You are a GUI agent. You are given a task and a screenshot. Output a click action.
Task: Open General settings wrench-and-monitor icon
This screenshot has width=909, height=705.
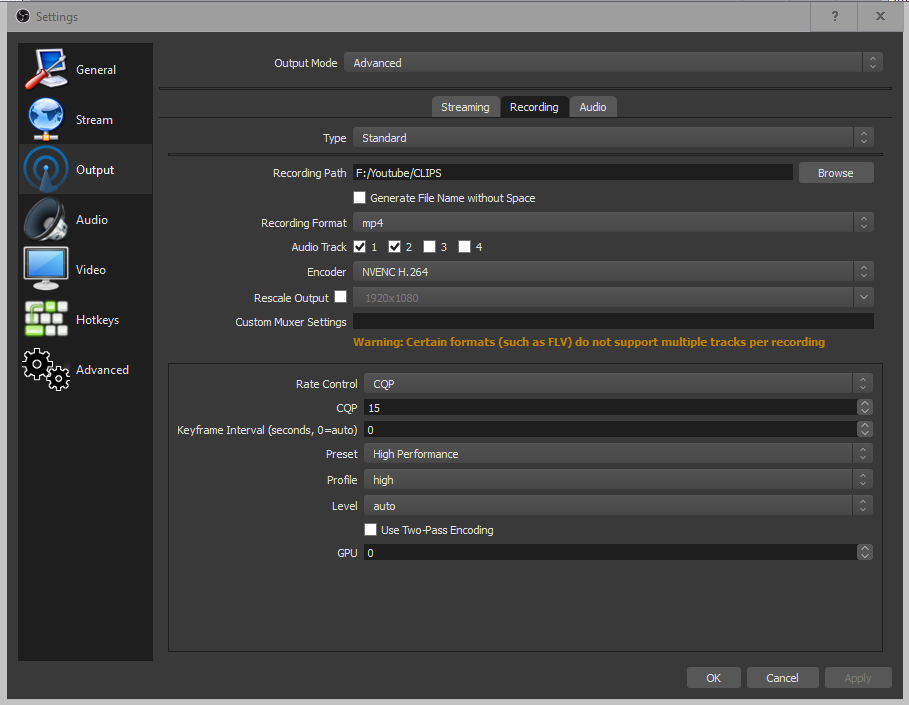click(x=46, y=69)
